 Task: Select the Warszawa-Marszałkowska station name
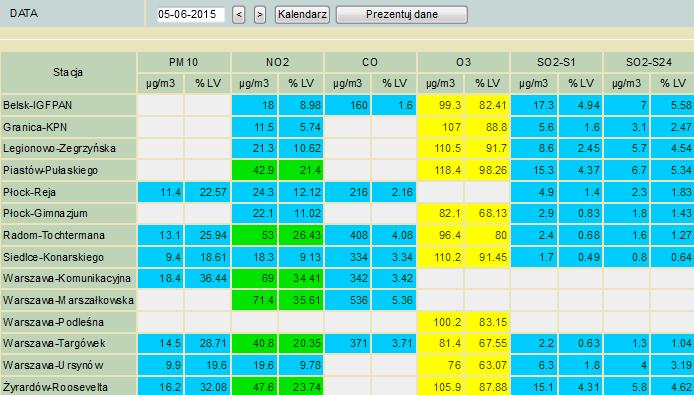click(68, 300)
